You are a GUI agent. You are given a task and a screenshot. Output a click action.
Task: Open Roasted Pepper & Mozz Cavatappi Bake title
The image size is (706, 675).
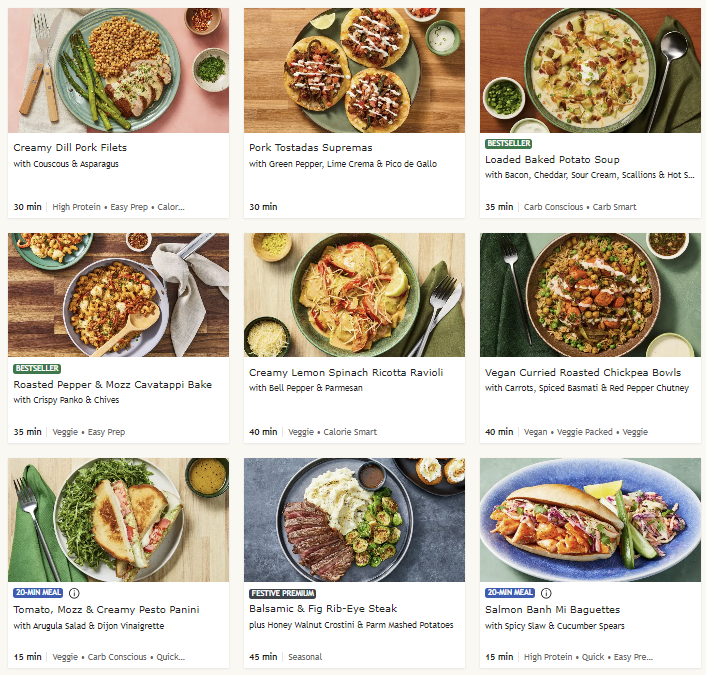(113, 384)
